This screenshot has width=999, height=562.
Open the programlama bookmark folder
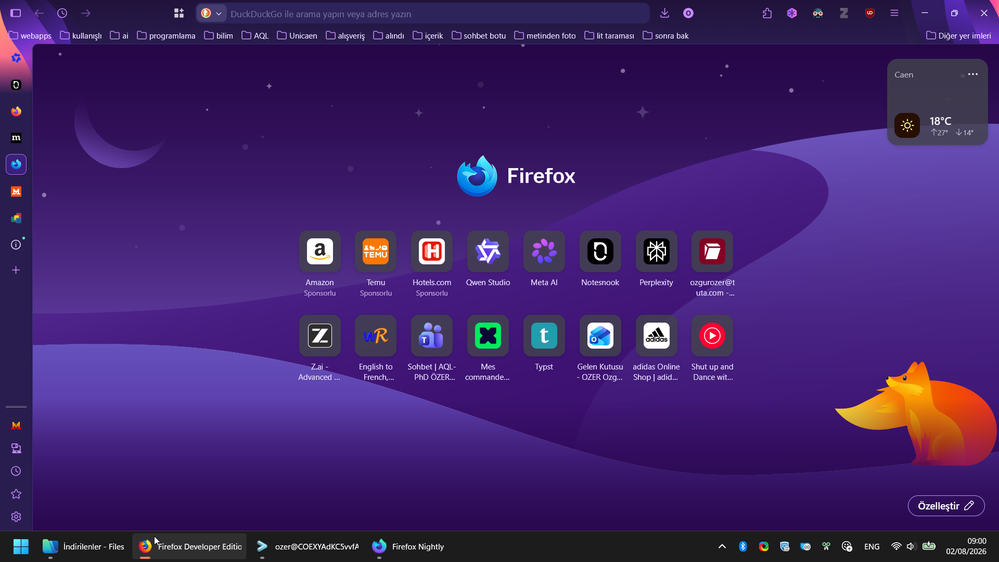[x=166, y=36]
